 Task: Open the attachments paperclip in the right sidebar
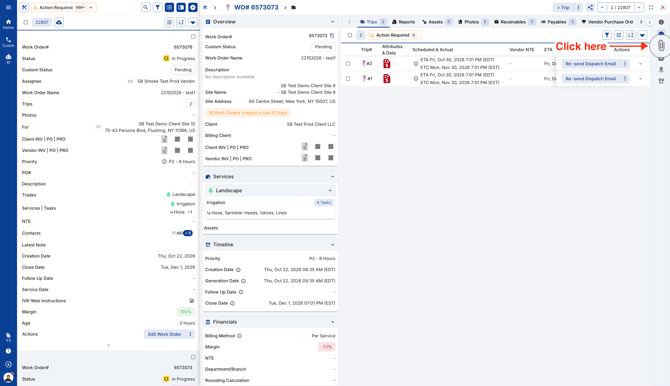click(x=660, y=46)
